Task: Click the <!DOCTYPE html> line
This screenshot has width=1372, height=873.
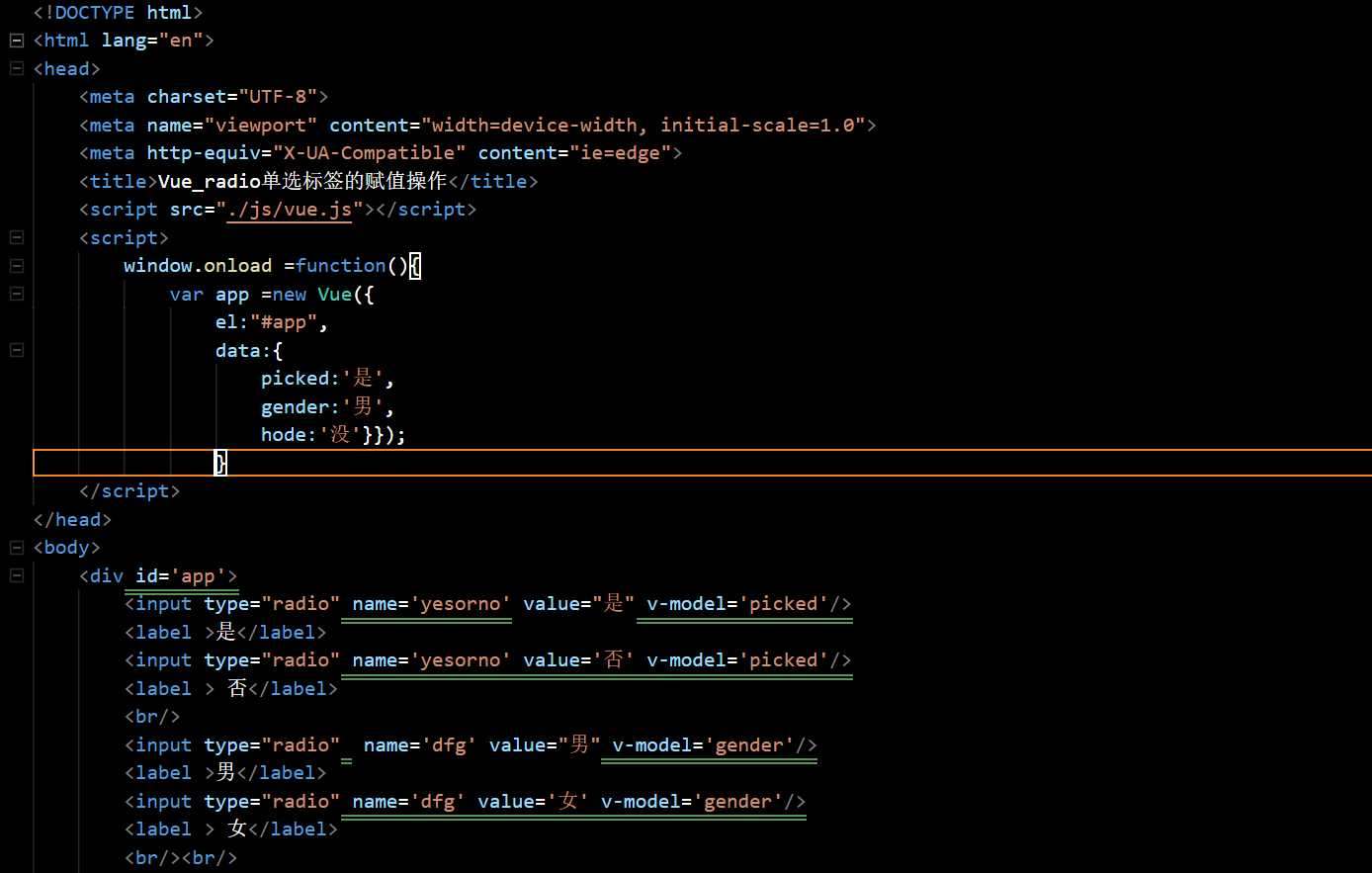Action: click(x=119, y=13)
